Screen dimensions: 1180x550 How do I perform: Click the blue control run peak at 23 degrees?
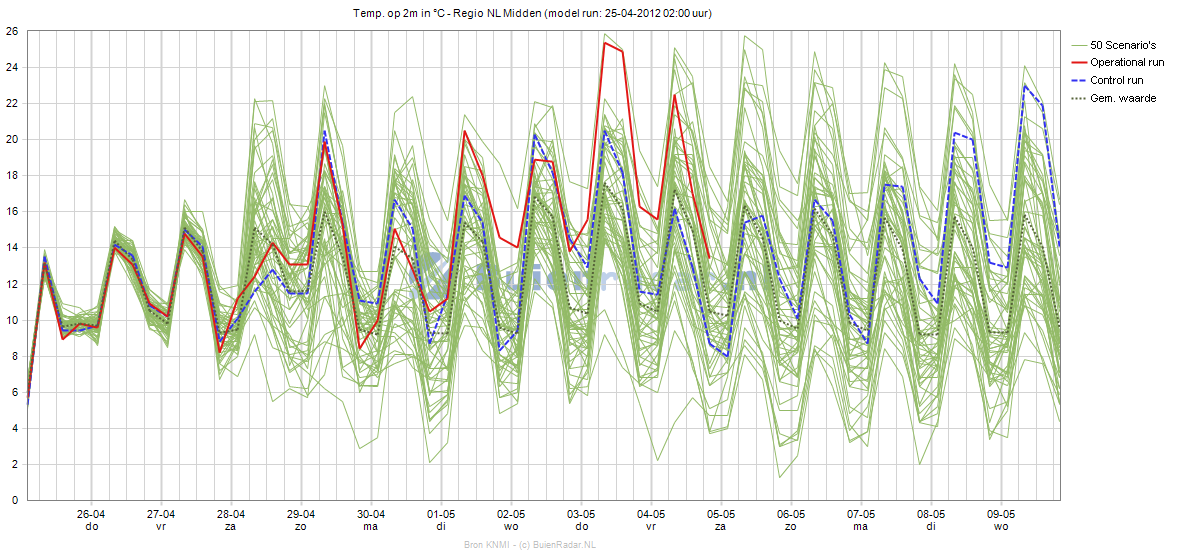coord(1025,86)
